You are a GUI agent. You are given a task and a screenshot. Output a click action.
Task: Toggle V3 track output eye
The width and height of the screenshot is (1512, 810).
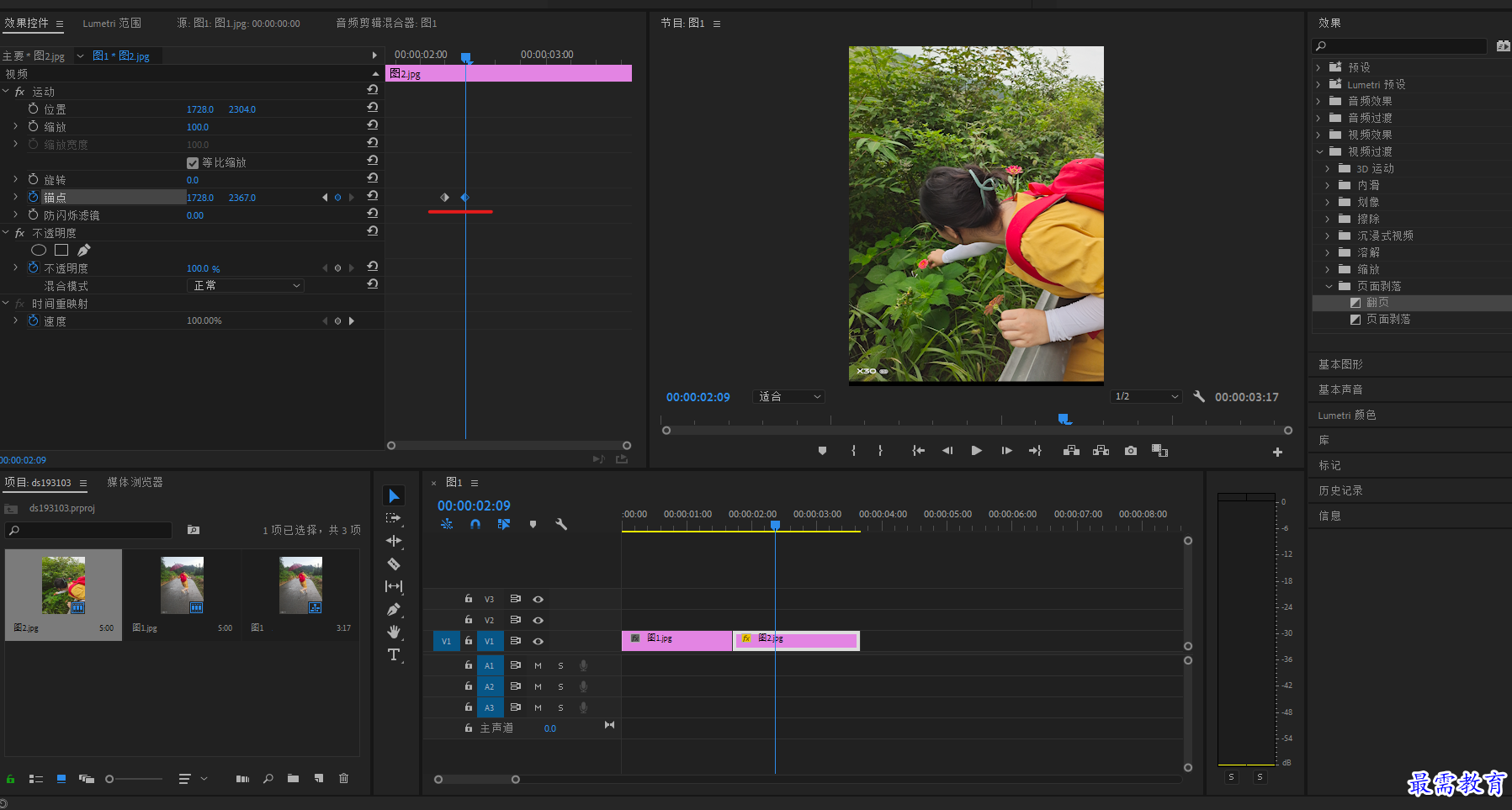(x=538, y=599)
